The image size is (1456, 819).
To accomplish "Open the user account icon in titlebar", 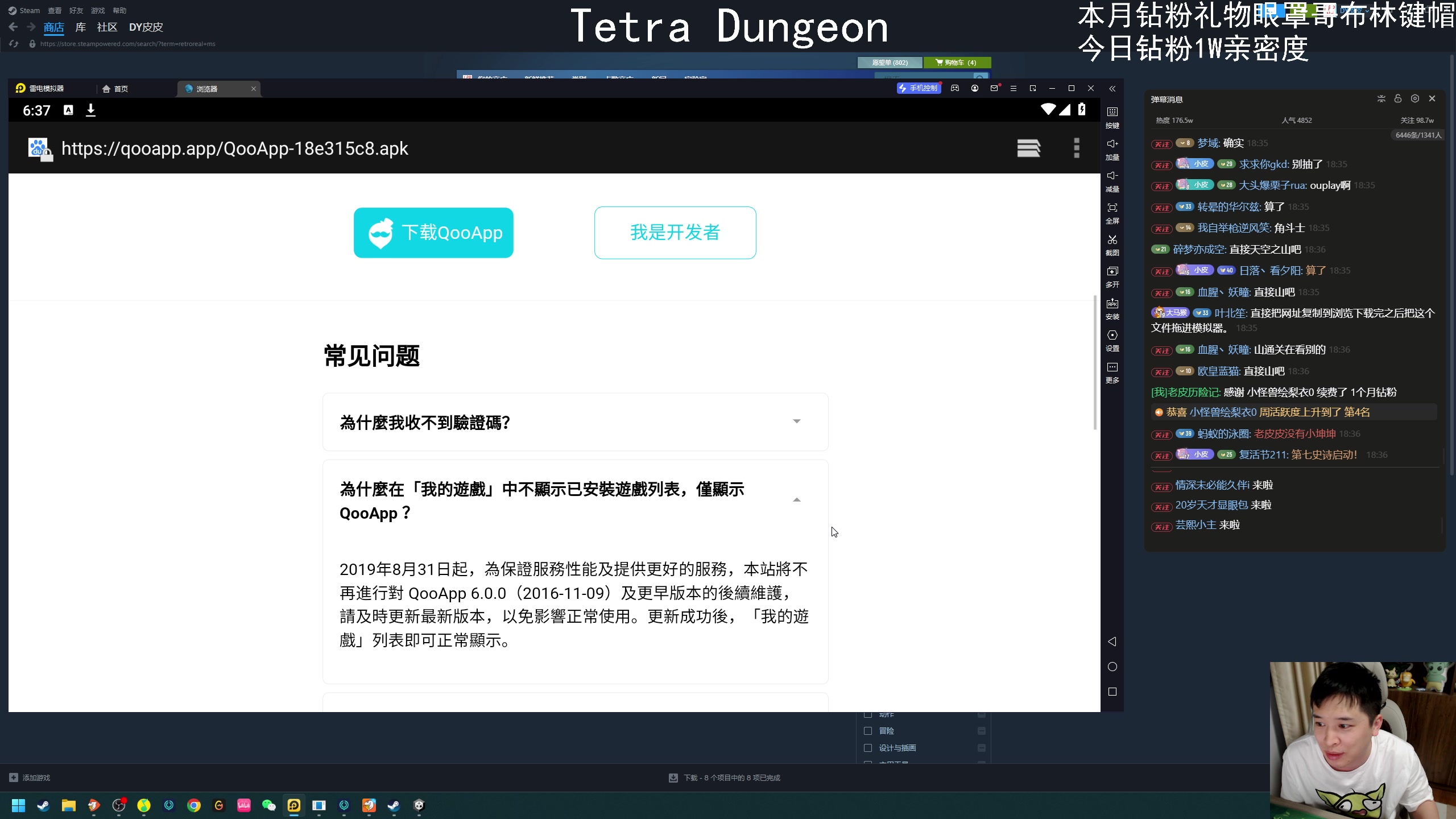I will point(975,88).
